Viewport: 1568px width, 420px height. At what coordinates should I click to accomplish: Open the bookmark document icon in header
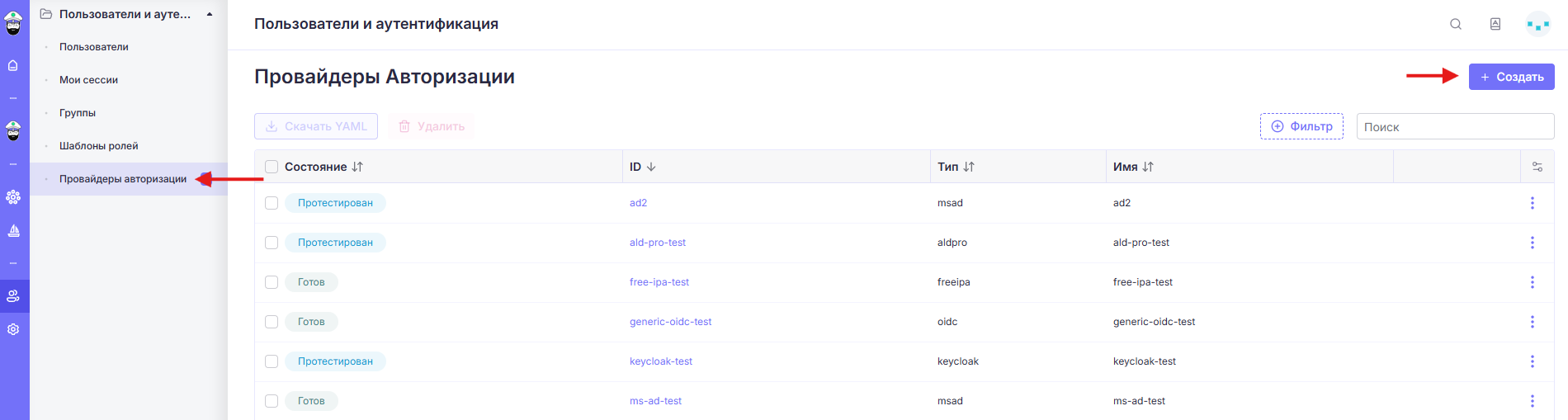click(1495, 24)
